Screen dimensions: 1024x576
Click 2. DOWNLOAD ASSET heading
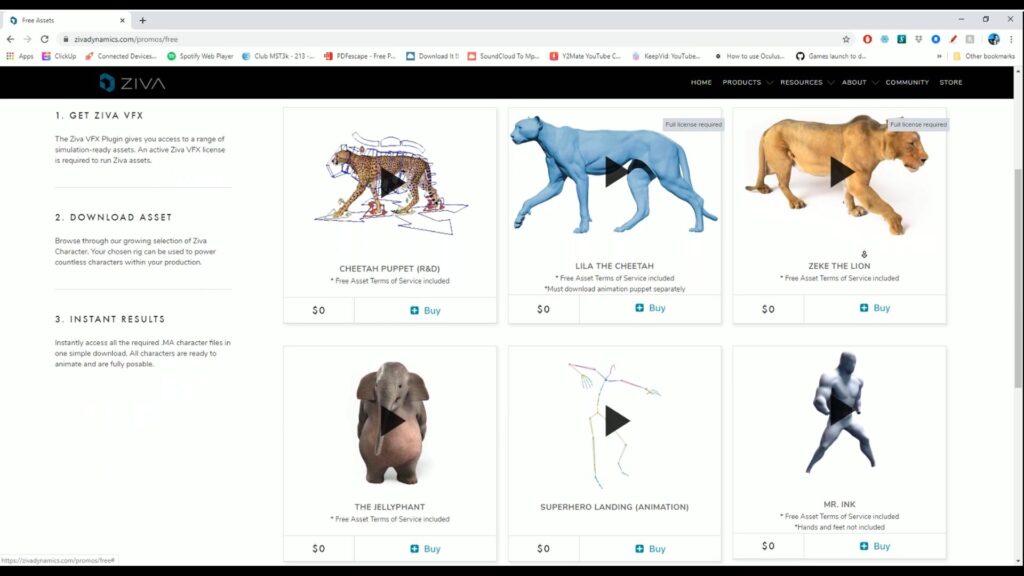(x=114, y=217)
